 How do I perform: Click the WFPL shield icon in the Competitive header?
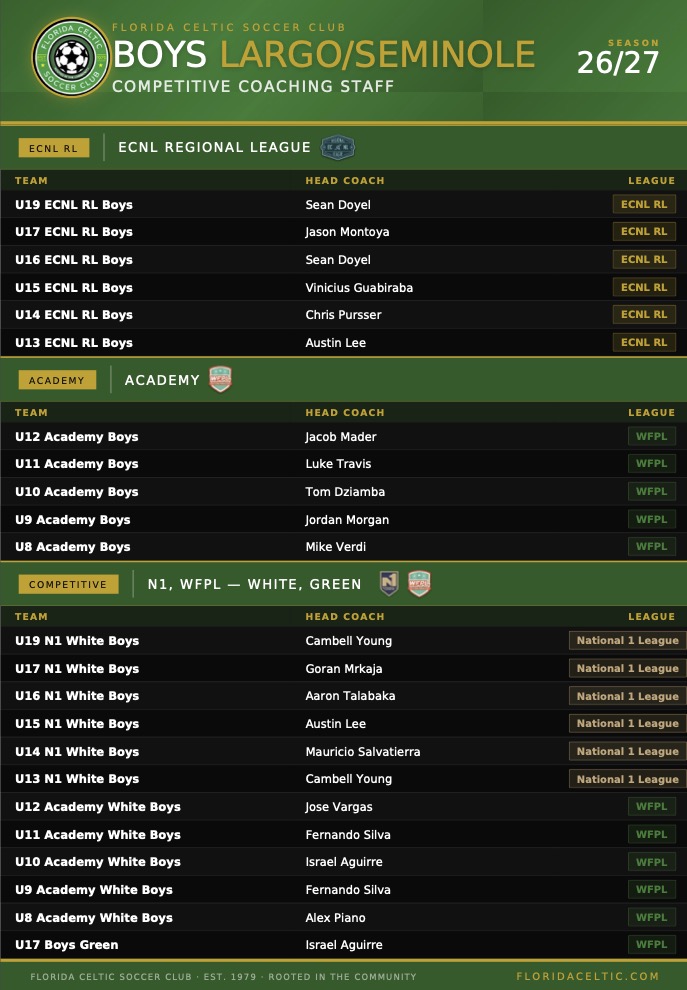click(x=419, y=584)
